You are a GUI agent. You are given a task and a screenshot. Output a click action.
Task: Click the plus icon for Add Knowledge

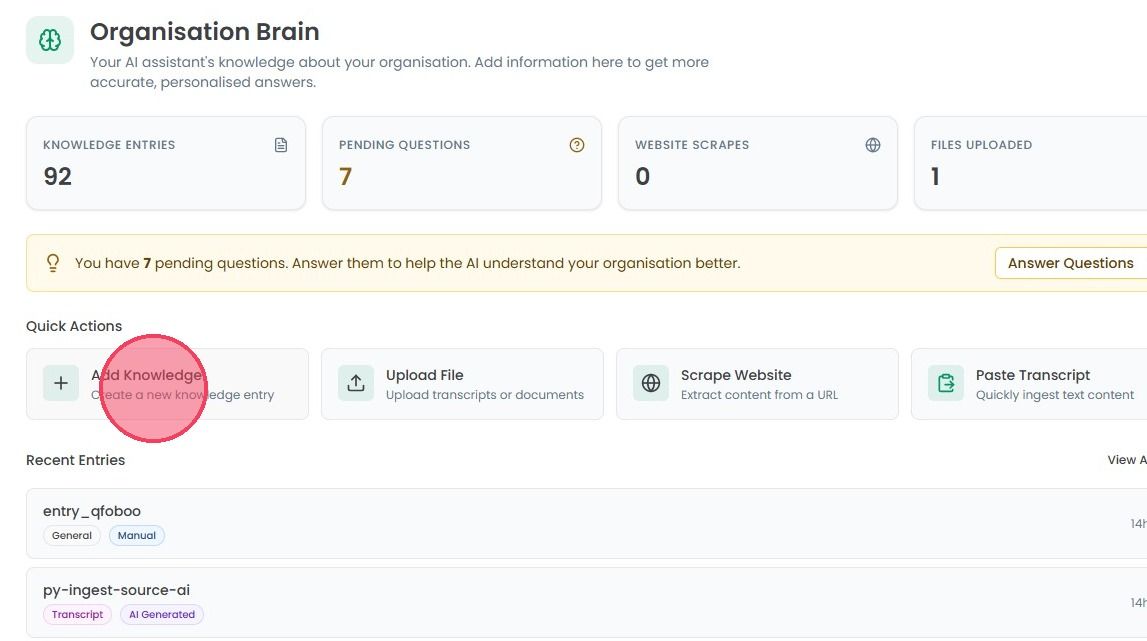tap(61, 383)
